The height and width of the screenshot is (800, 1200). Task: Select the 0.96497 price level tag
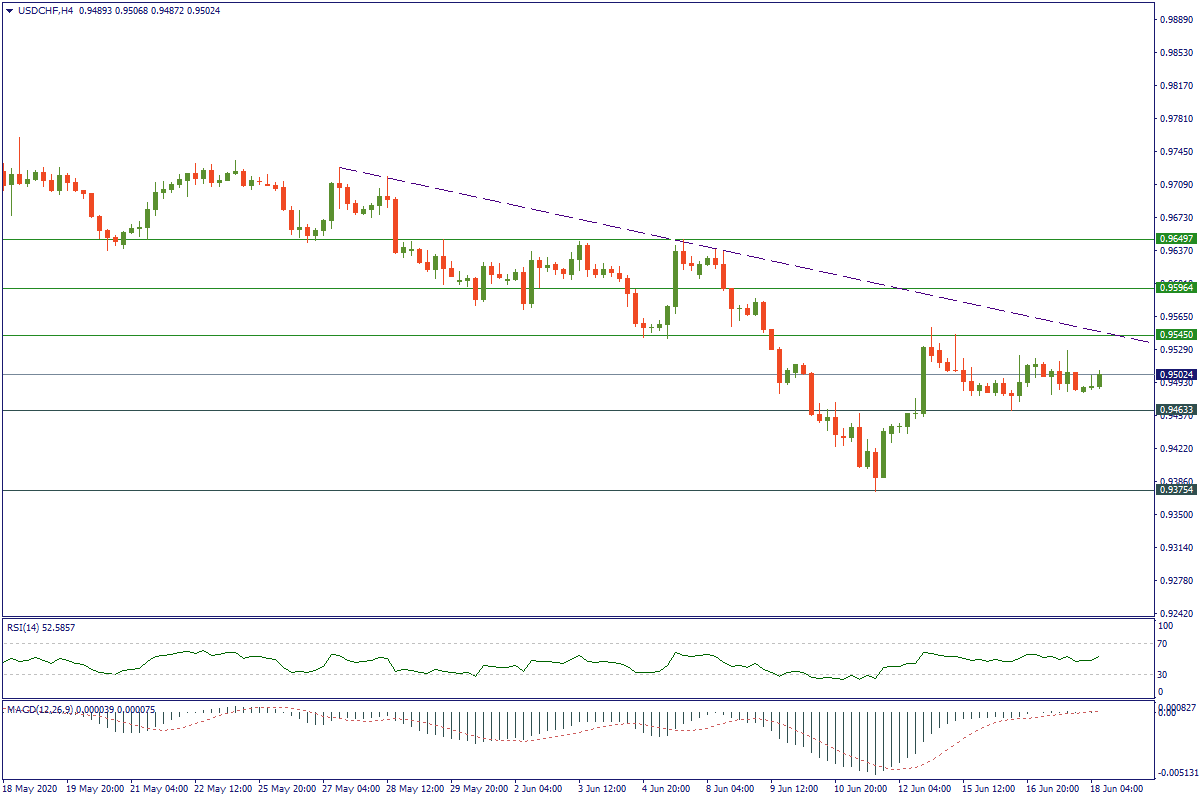1176,239
